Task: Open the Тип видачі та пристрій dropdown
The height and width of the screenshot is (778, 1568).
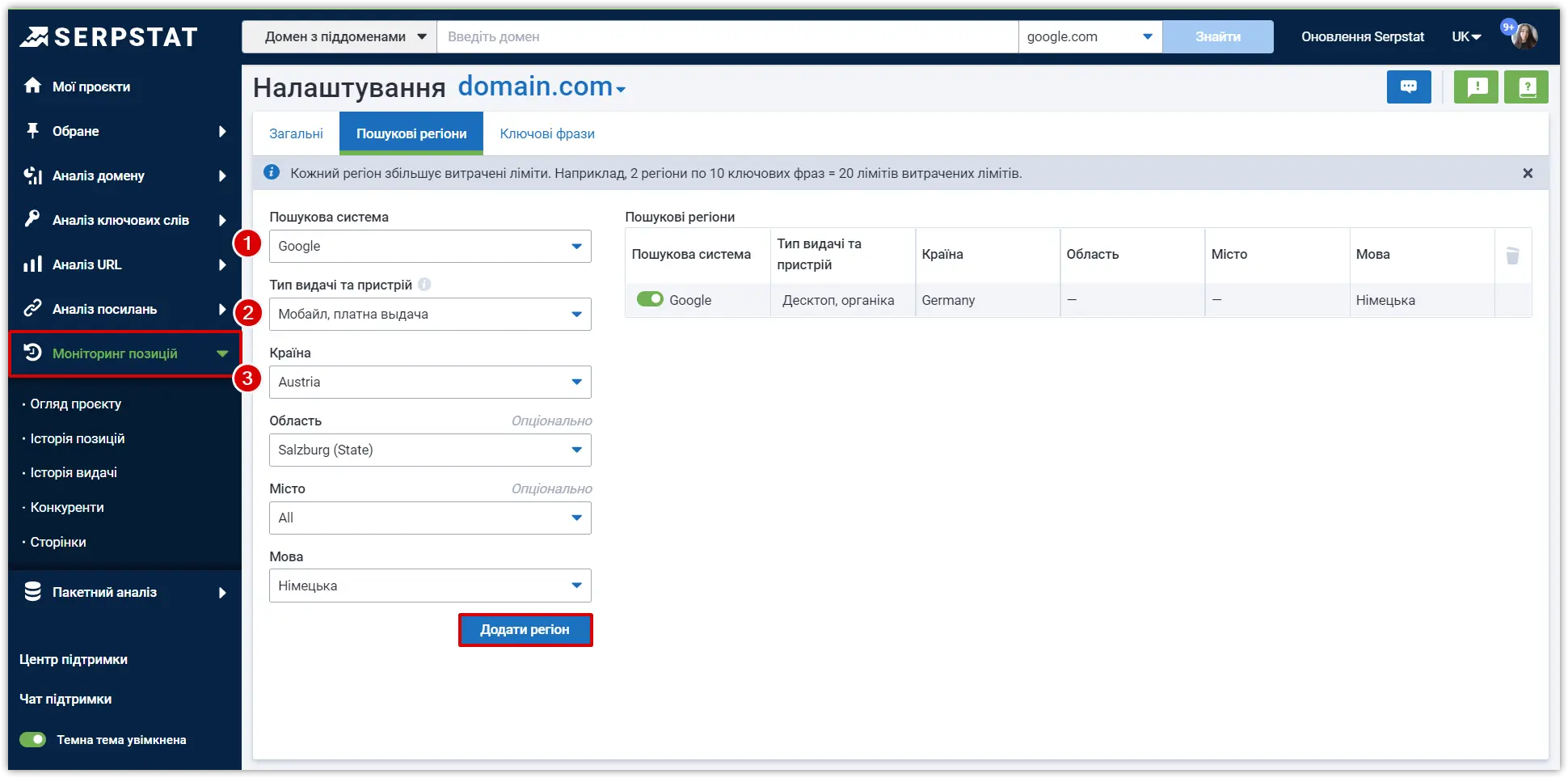Action: click(430, 314)
